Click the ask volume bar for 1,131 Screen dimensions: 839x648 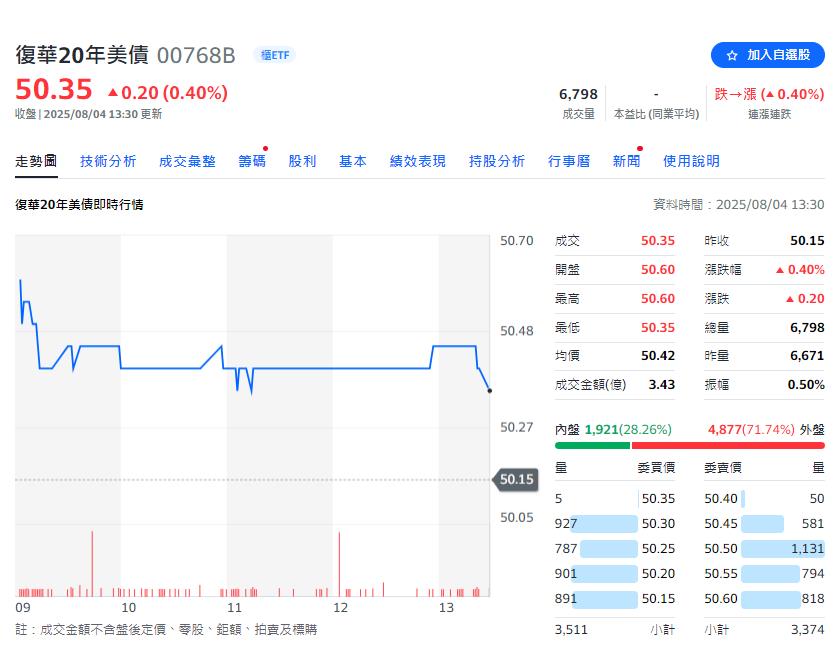pyautogui.click(x=782, y=548)
